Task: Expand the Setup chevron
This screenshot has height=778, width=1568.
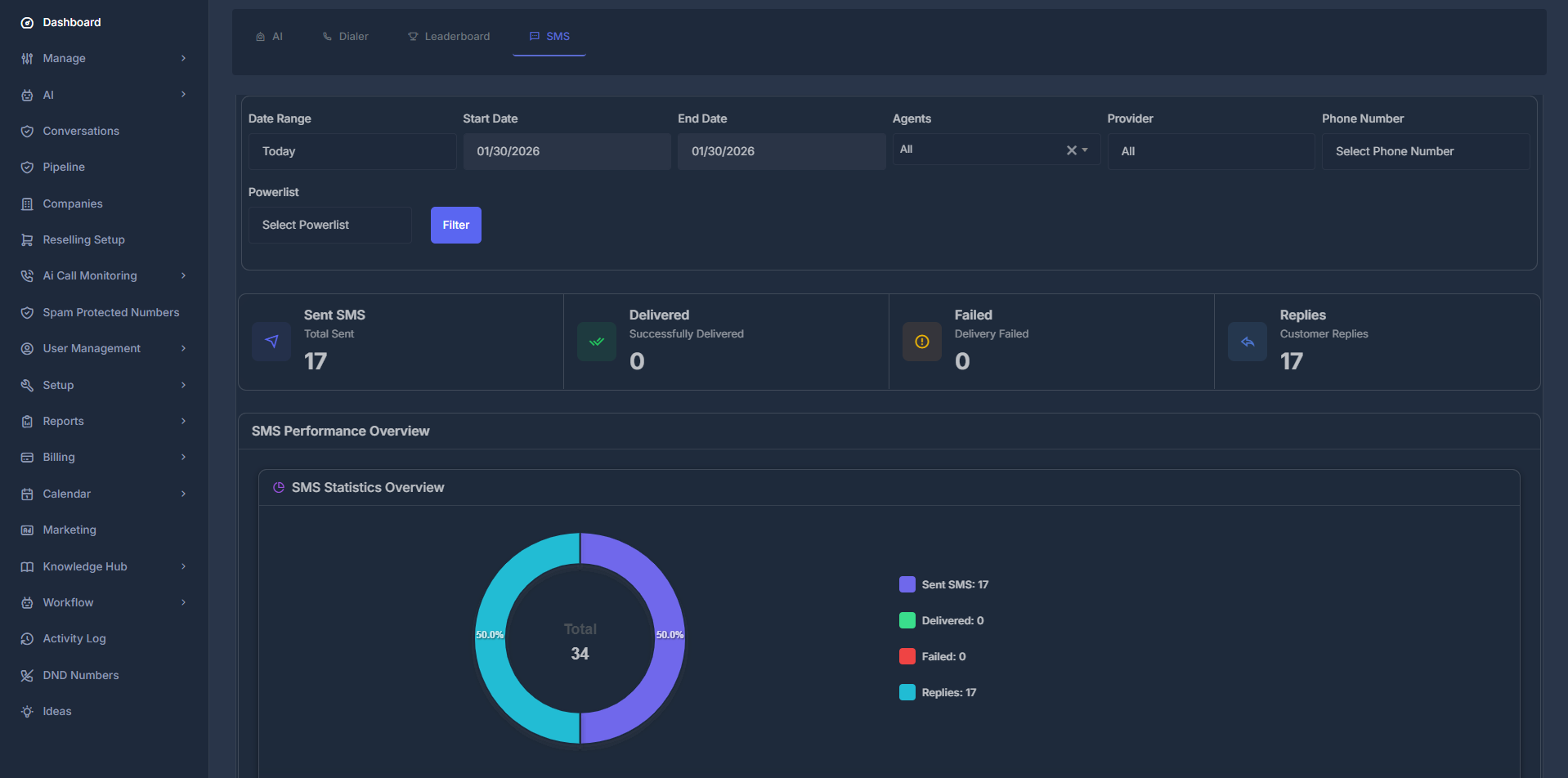Action: point(183,385)
